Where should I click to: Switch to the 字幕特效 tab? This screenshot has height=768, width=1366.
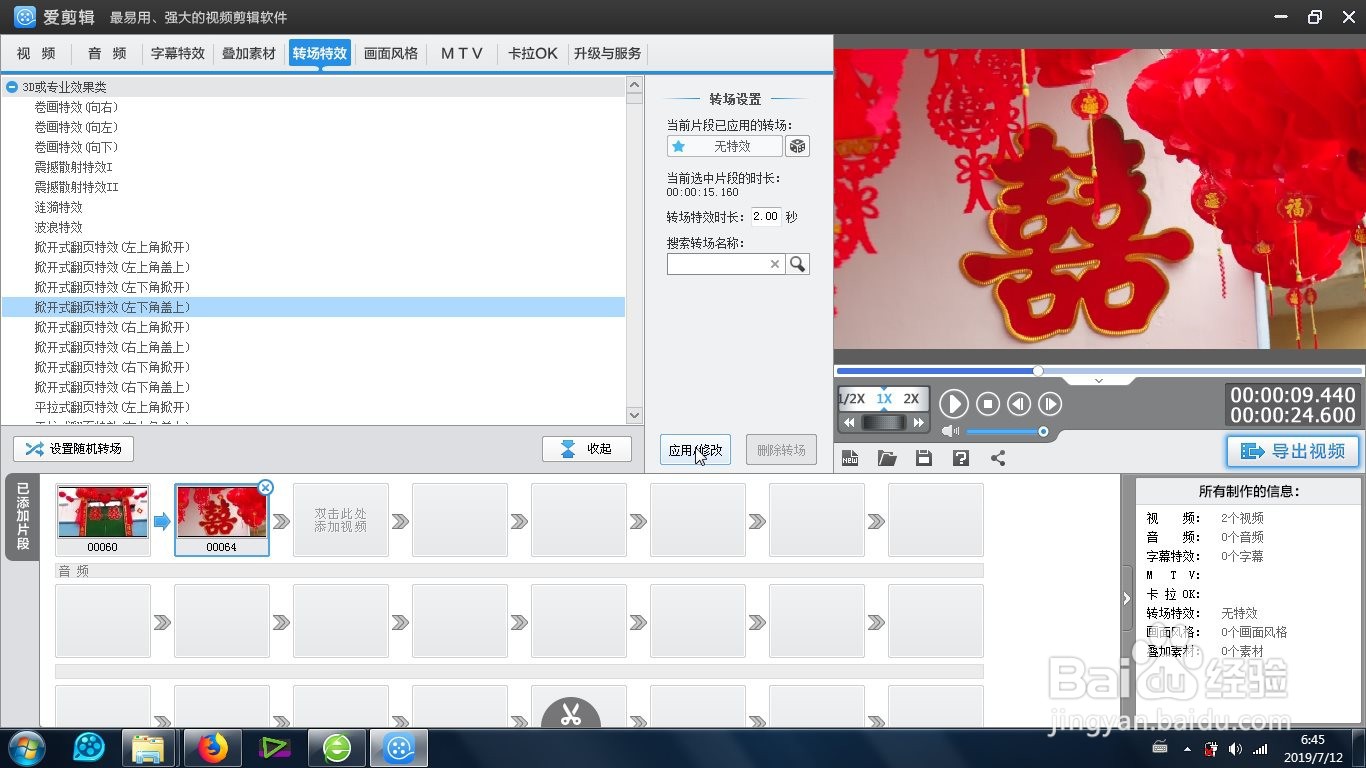[x=178, y=54]
